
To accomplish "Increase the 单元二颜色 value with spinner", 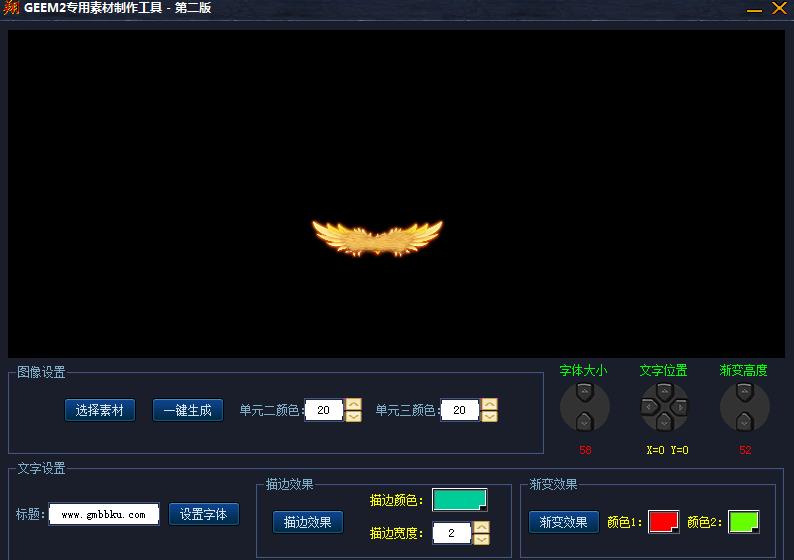I will pos(353,404).
